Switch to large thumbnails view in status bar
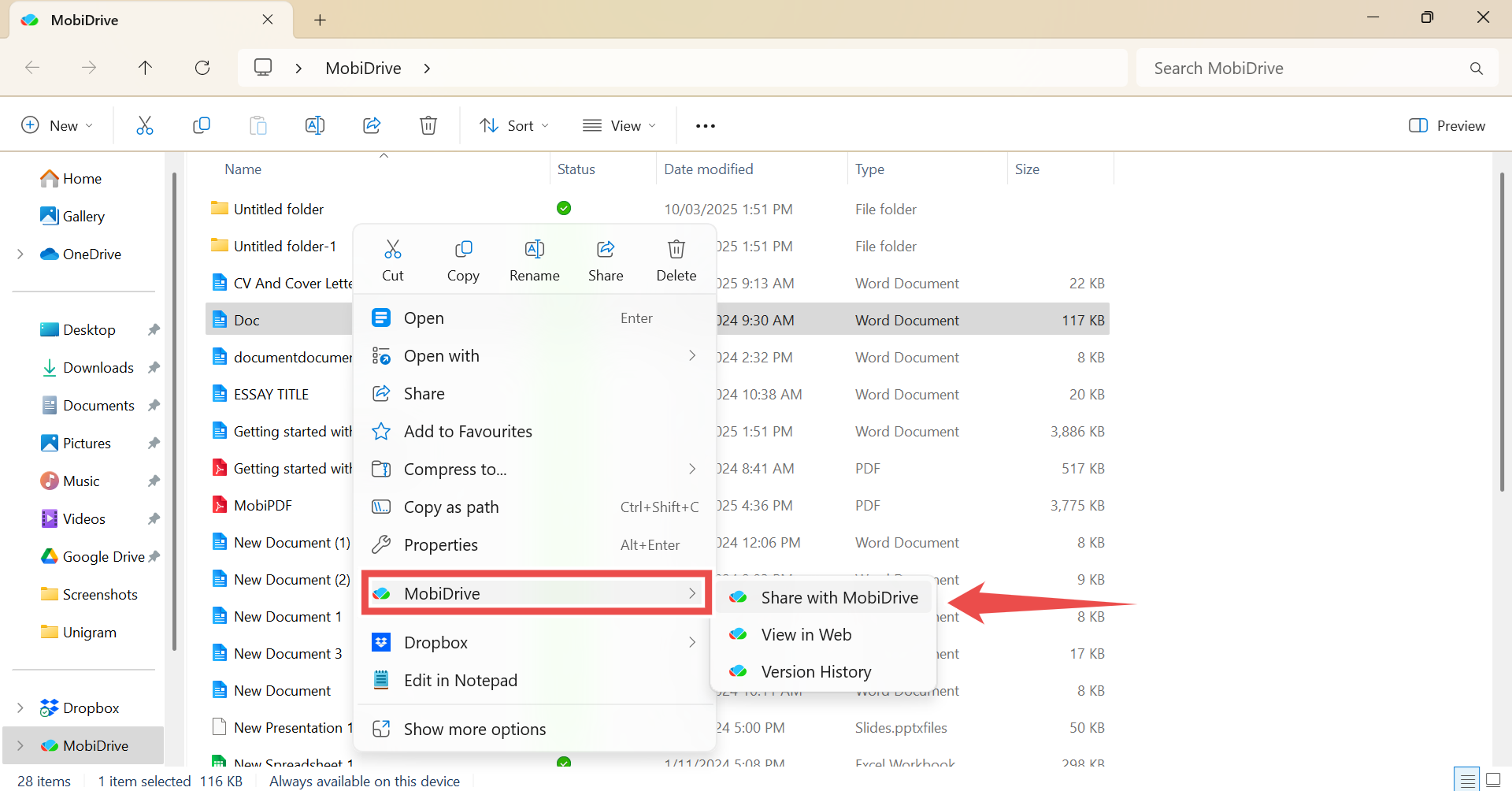 (x=1492, y=781)
